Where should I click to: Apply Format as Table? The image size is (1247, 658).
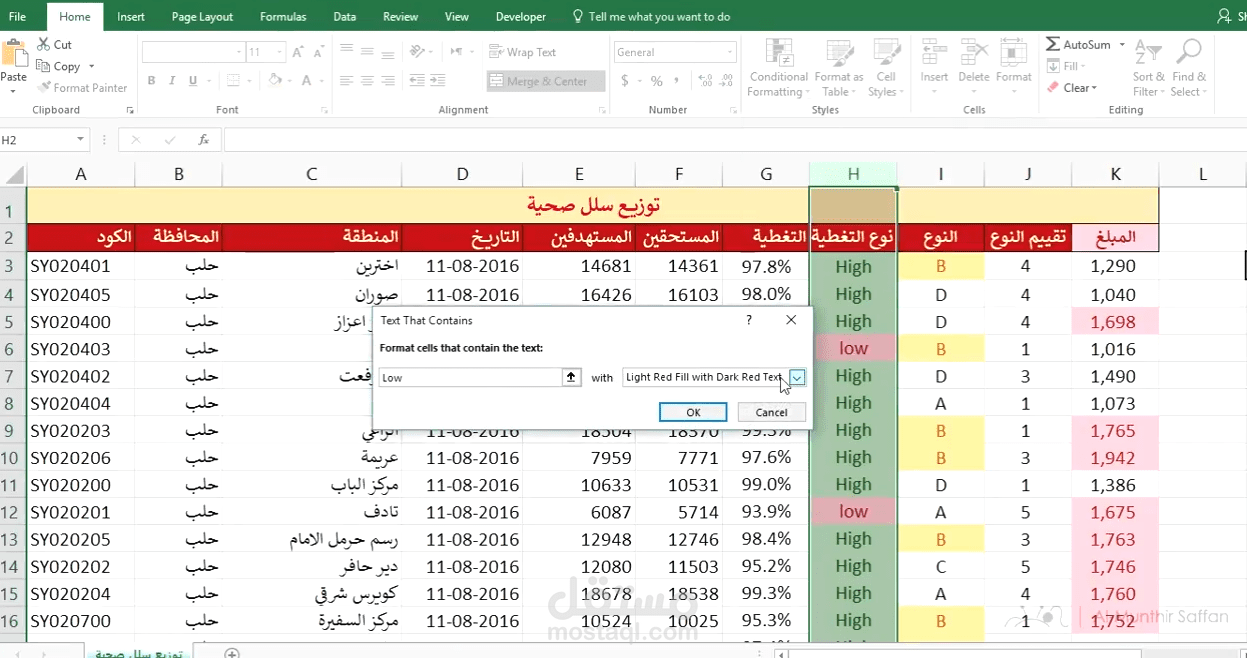[x=838, y=67]
